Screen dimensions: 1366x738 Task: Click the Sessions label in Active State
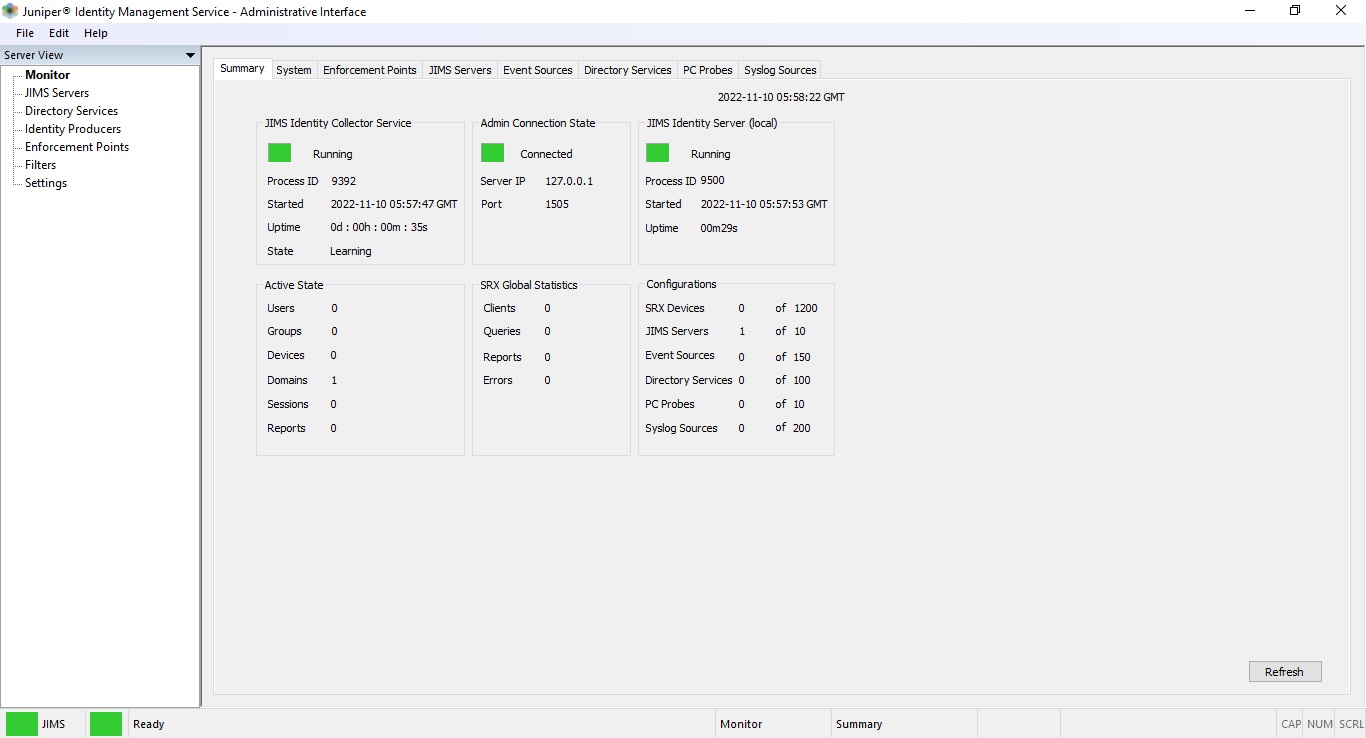point(288,404)
